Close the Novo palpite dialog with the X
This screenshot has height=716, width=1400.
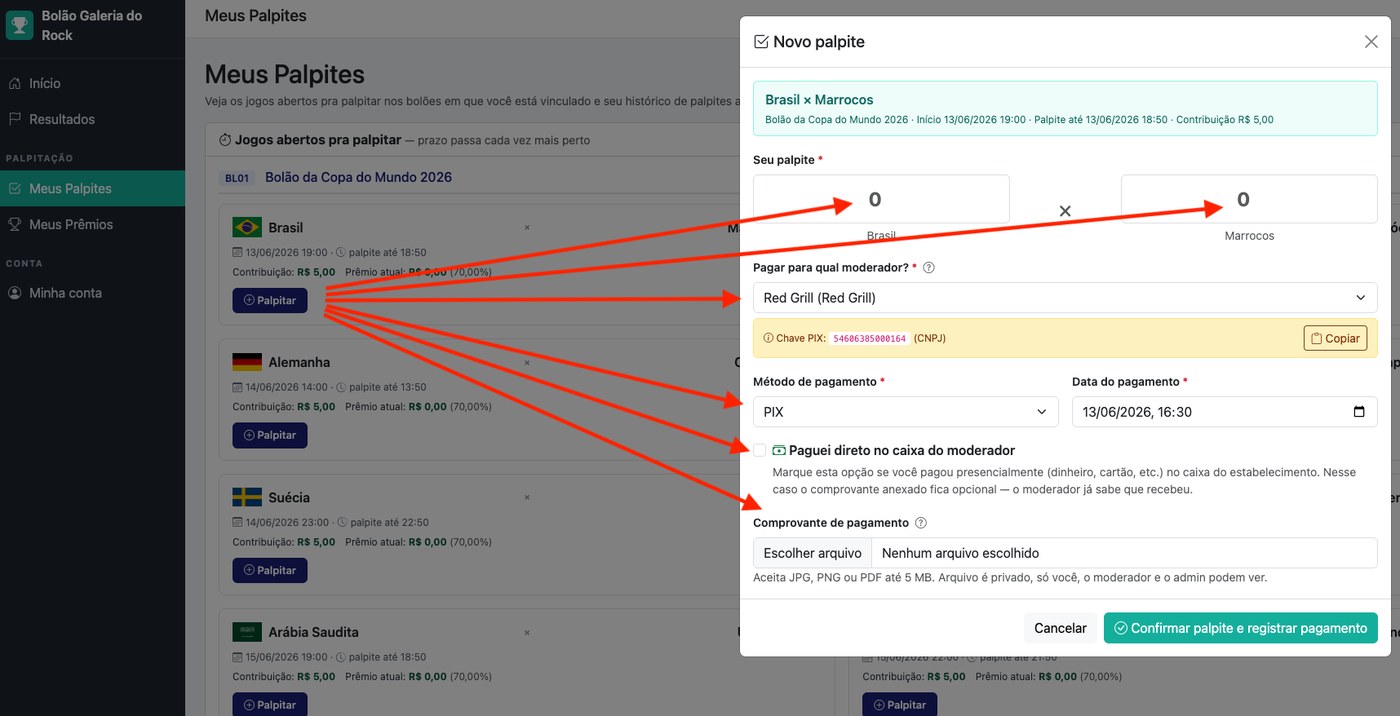1371,42
